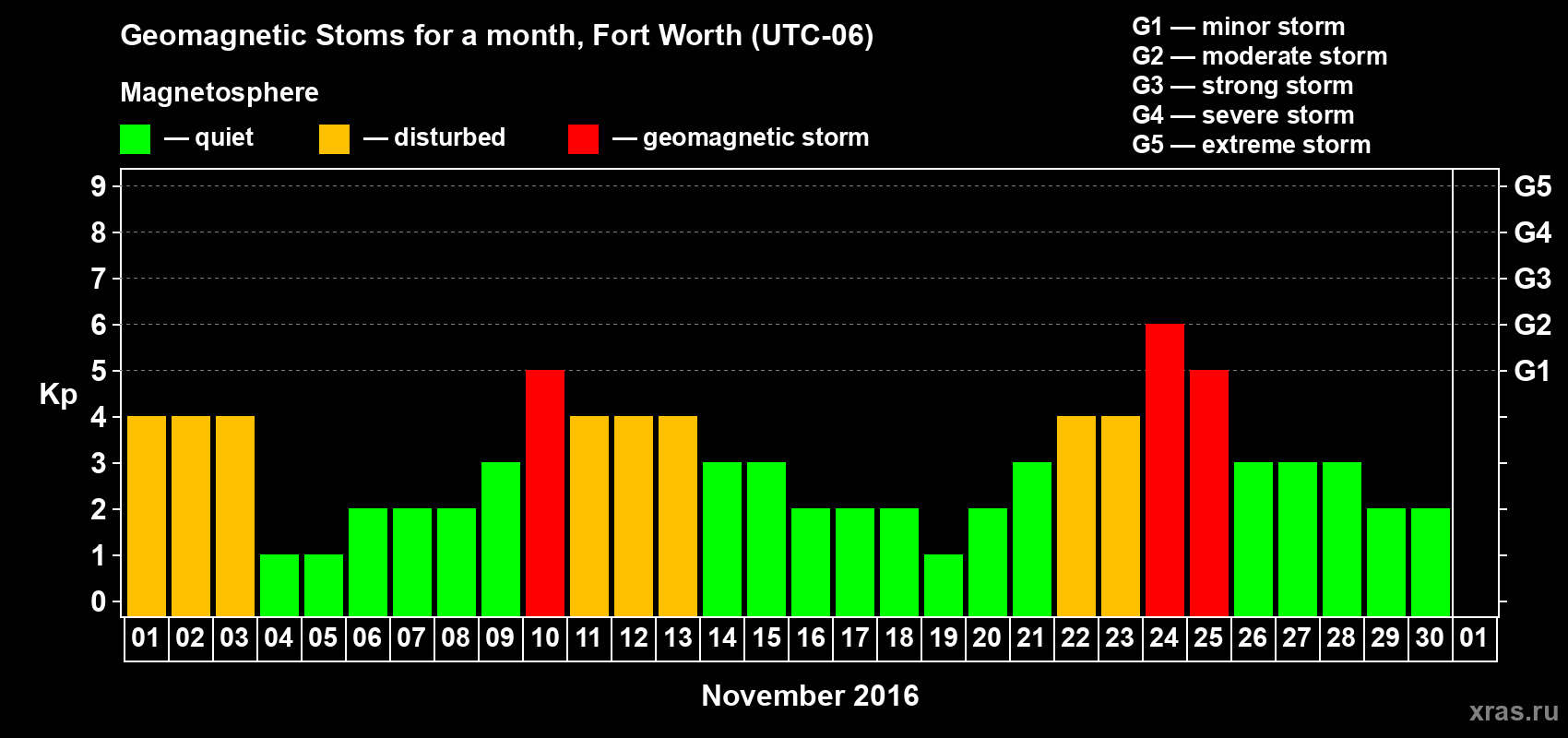Click the date label 30
The height and width of the screenshot is (738, 1568).
click(1430, 638)
